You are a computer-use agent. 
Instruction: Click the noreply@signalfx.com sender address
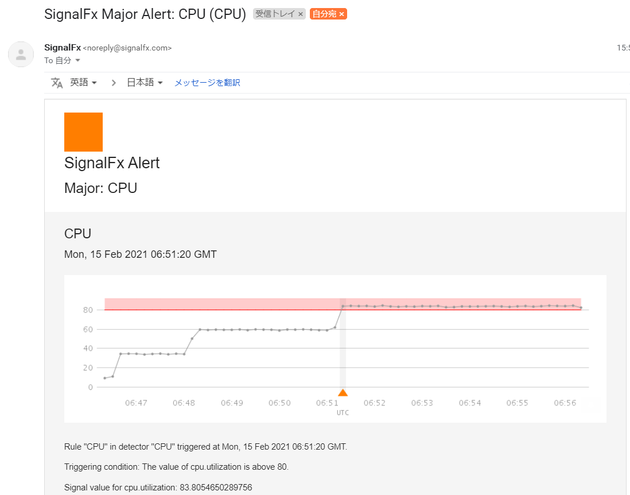(127, 48)
